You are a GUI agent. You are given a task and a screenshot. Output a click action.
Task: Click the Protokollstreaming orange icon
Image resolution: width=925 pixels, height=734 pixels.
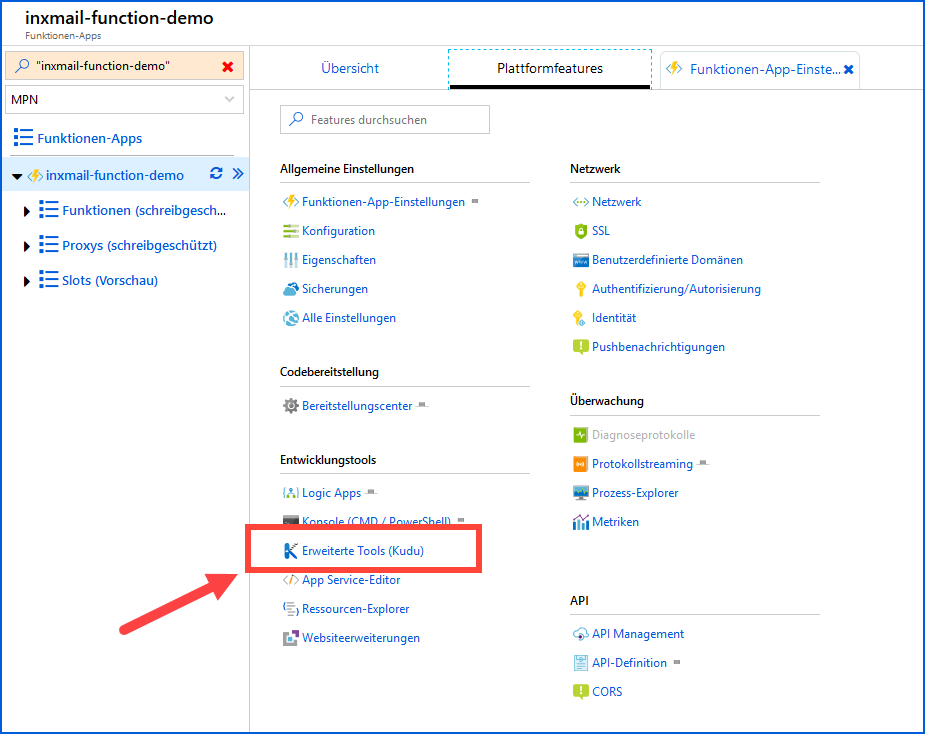[580, 464]
